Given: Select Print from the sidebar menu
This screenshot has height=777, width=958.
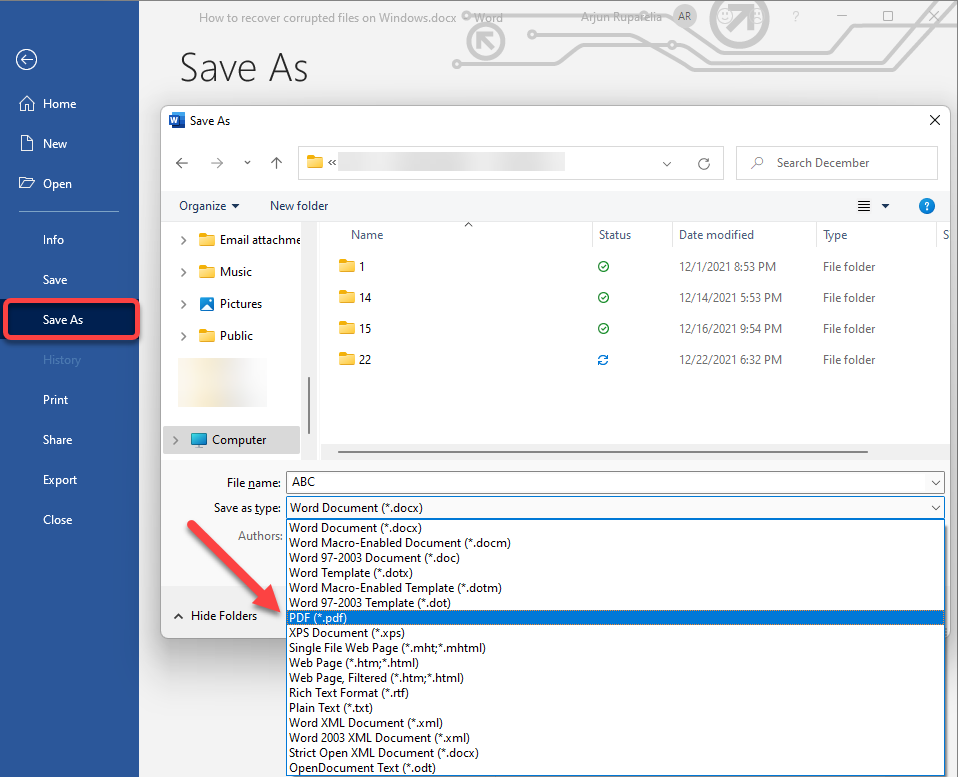Looking at the screenshot, I should point(55,399).
